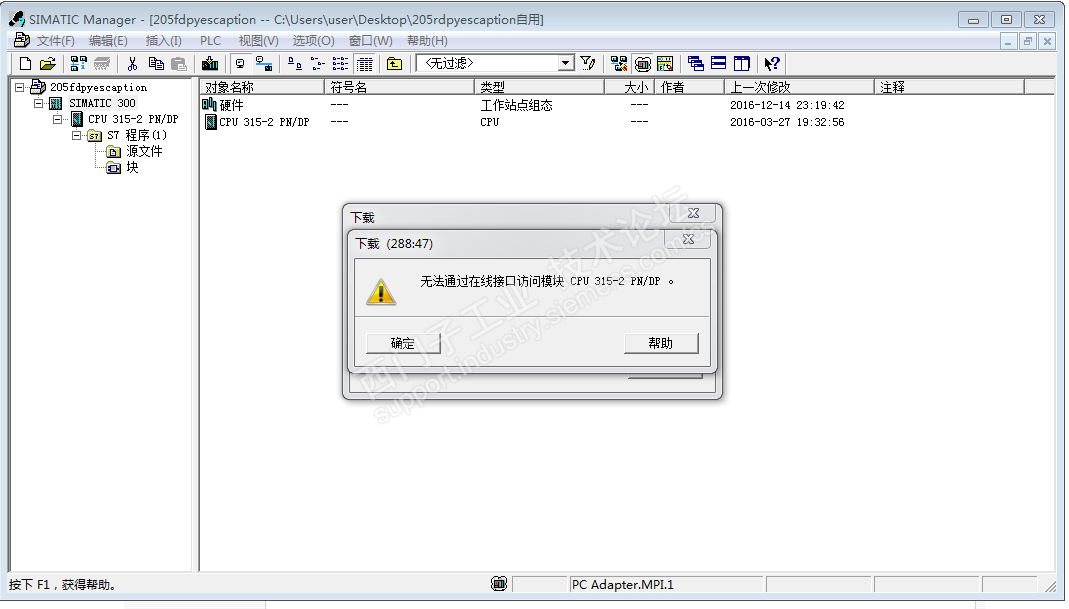Open the 视图(V) menu
Viewport: 1069px width, 609px height.
(258, 41)
